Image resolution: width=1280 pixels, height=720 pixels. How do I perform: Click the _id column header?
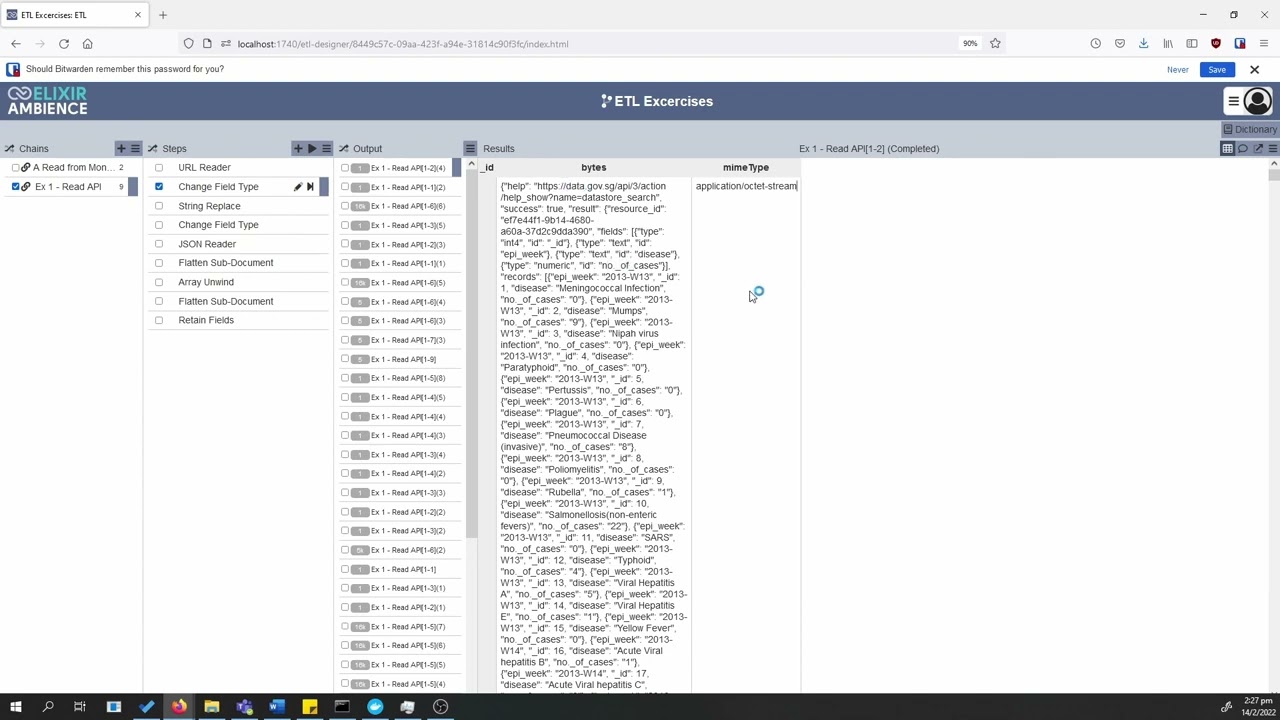[487, 168]
